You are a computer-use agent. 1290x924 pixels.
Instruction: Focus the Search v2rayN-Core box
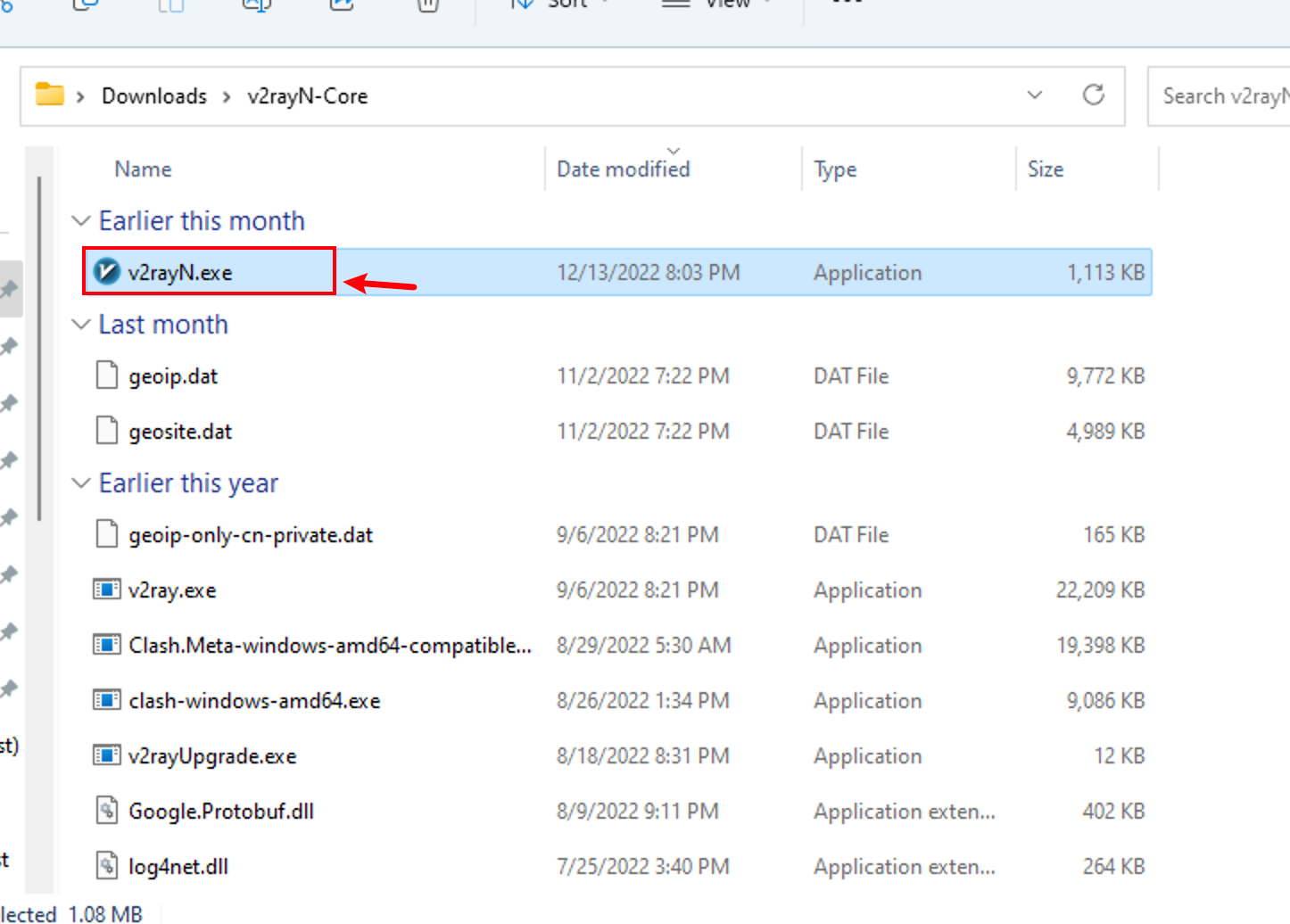tap(1220, 95)
